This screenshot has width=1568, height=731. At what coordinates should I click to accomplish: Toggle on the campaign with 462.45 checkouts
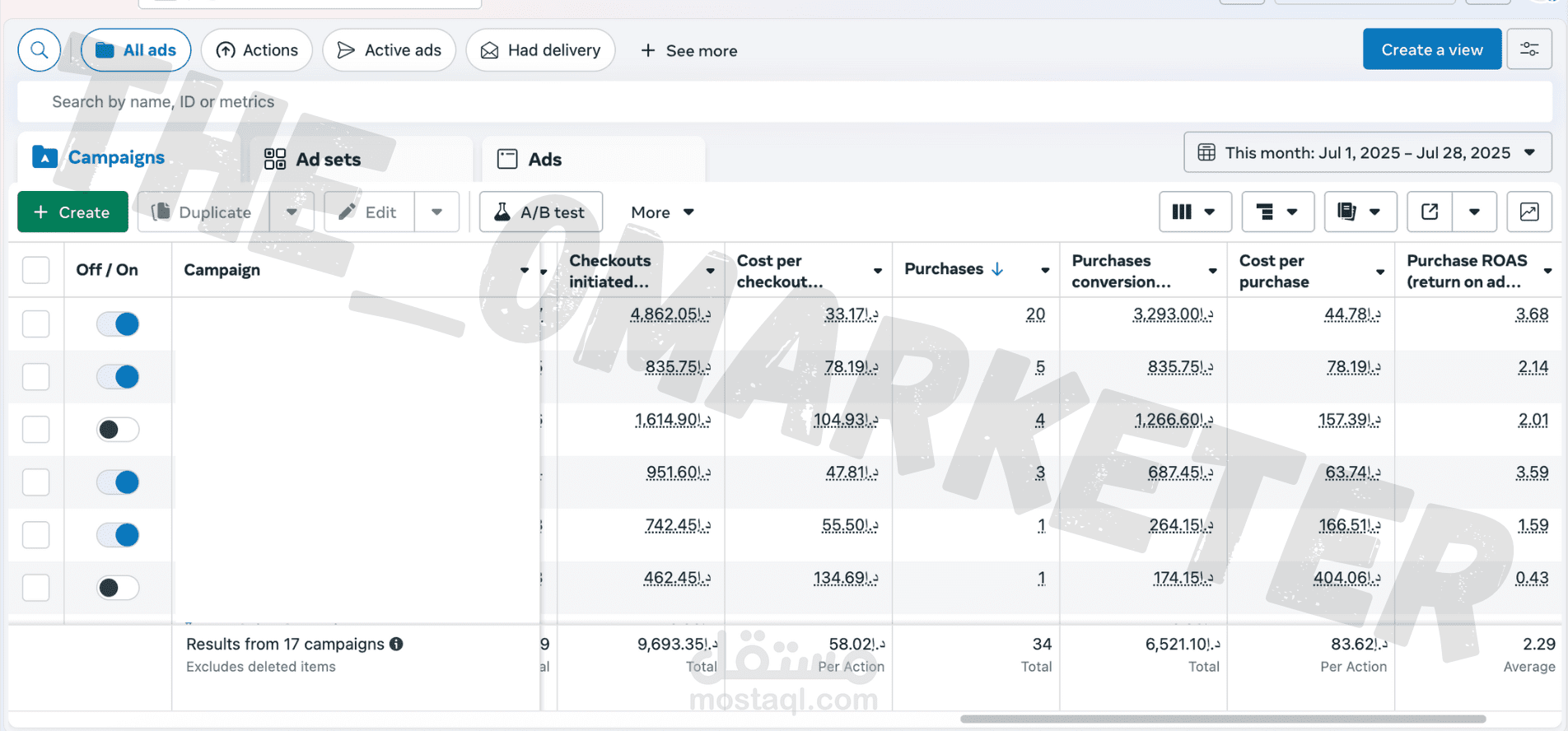coord(118,588)
